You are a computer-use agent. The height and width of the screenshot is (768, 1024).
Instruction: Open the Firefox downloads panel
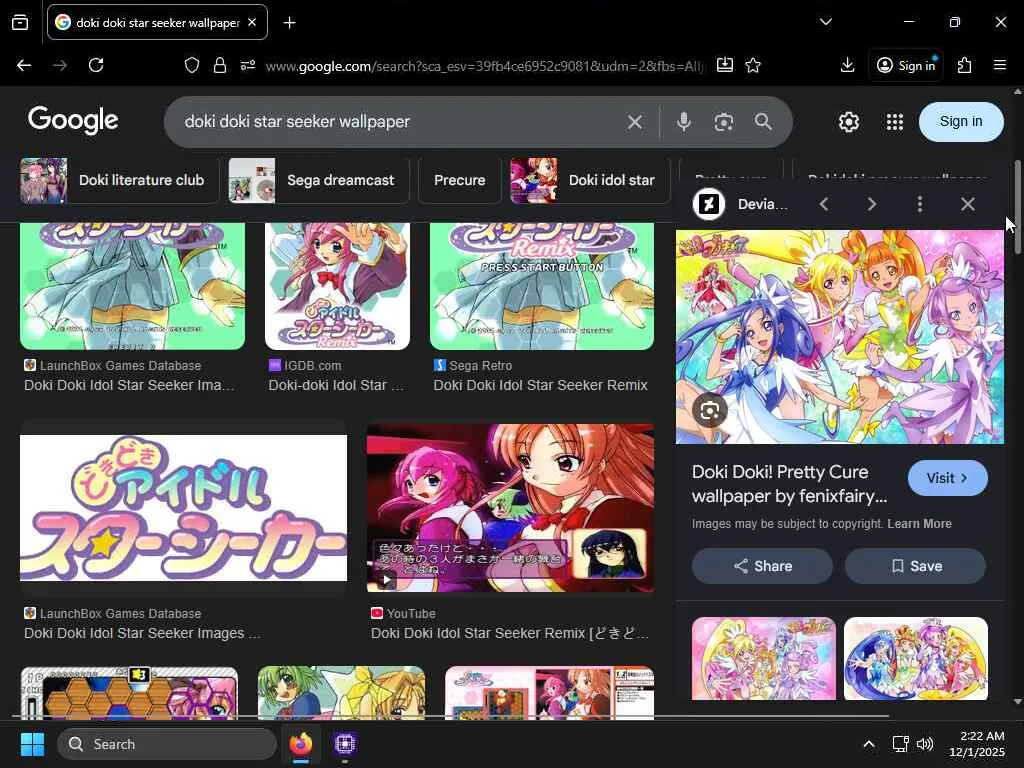[x=847, y=65]
